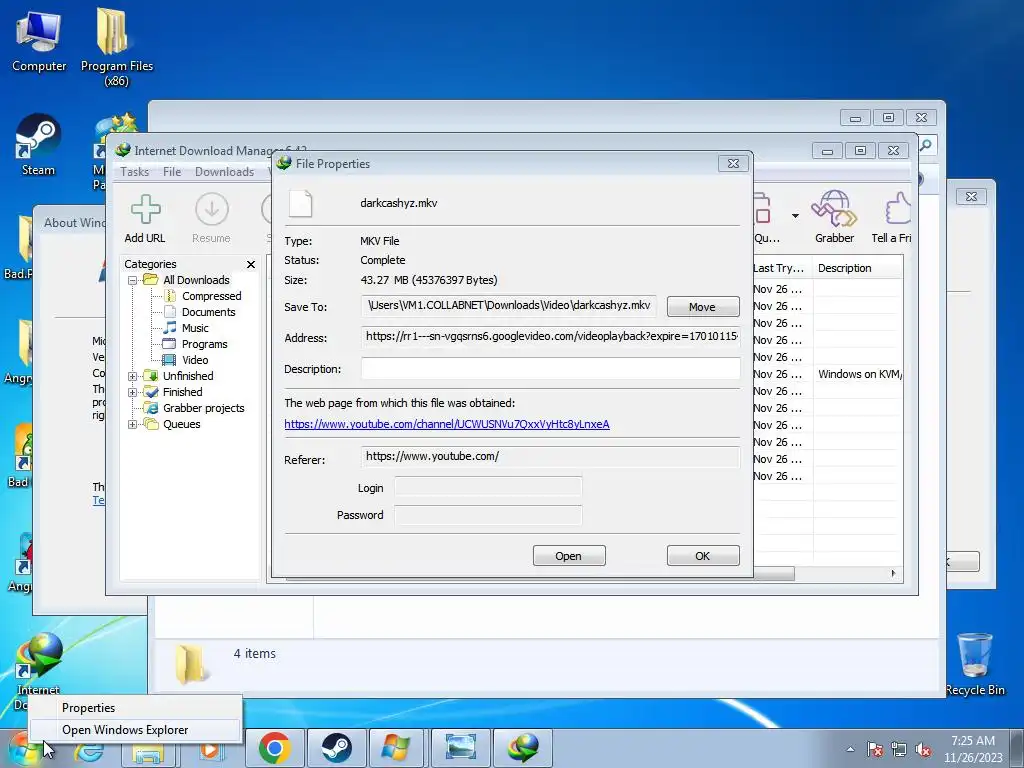Viewport: 1024px width, 768px height.
Task: Expand the Queues category node
Action: point(132,424)
